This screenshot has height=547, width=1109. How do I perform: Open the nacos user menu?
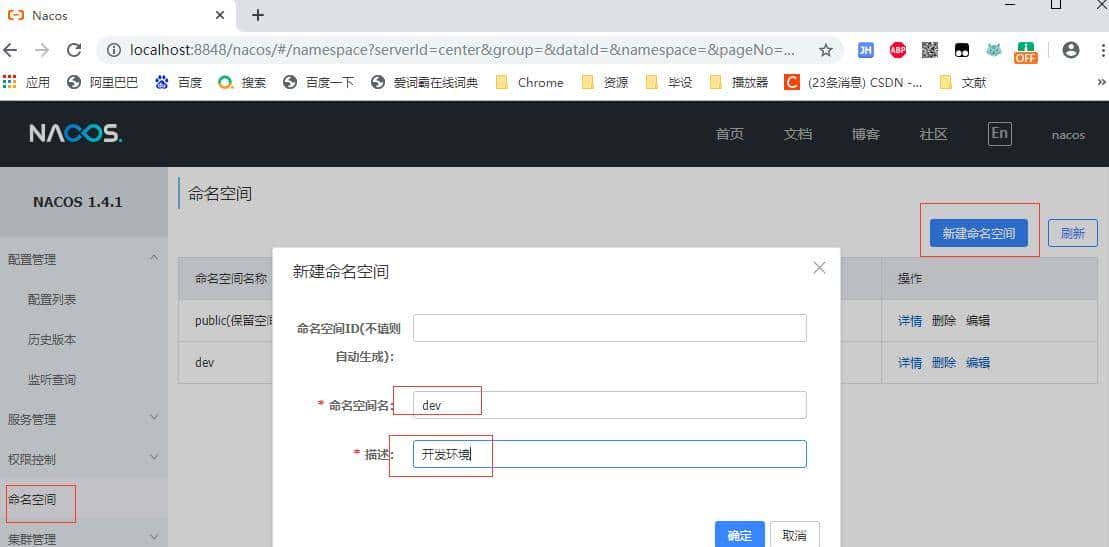pyautogui.click(x=1068, y=134)
